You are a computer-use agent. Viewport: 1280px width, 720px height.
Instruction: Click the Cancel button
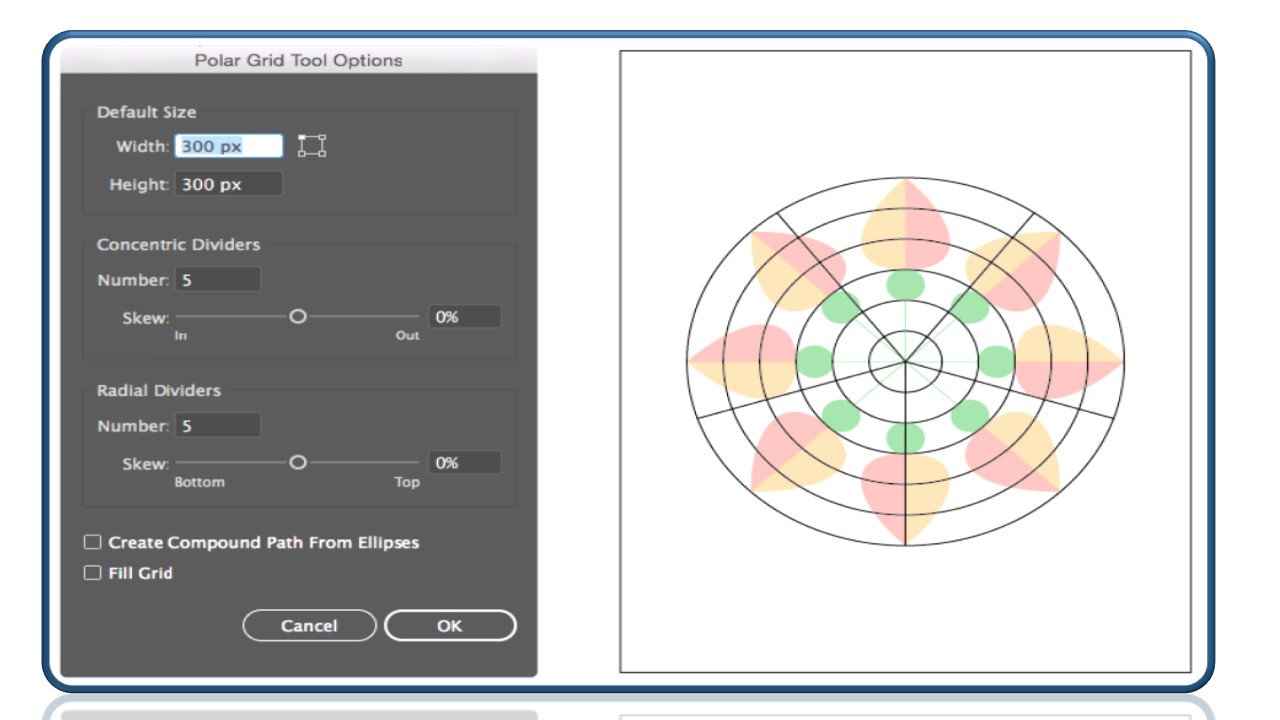click(x=309, y=626)
